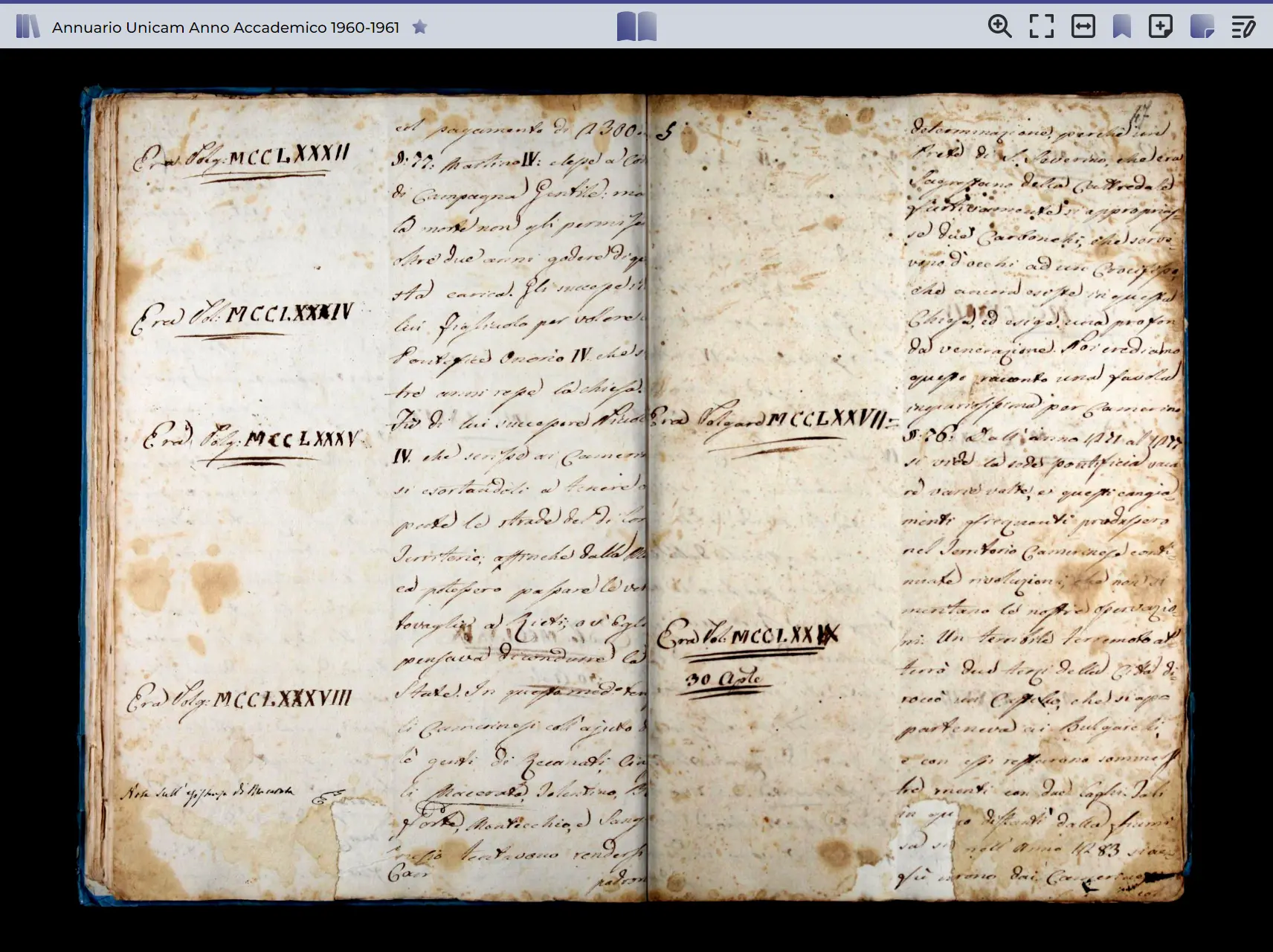The height and width of the screenshot is (952, 1273).
Task: Star the Annuario Unicam document as favorite
Action: click(x=420, y=28)
